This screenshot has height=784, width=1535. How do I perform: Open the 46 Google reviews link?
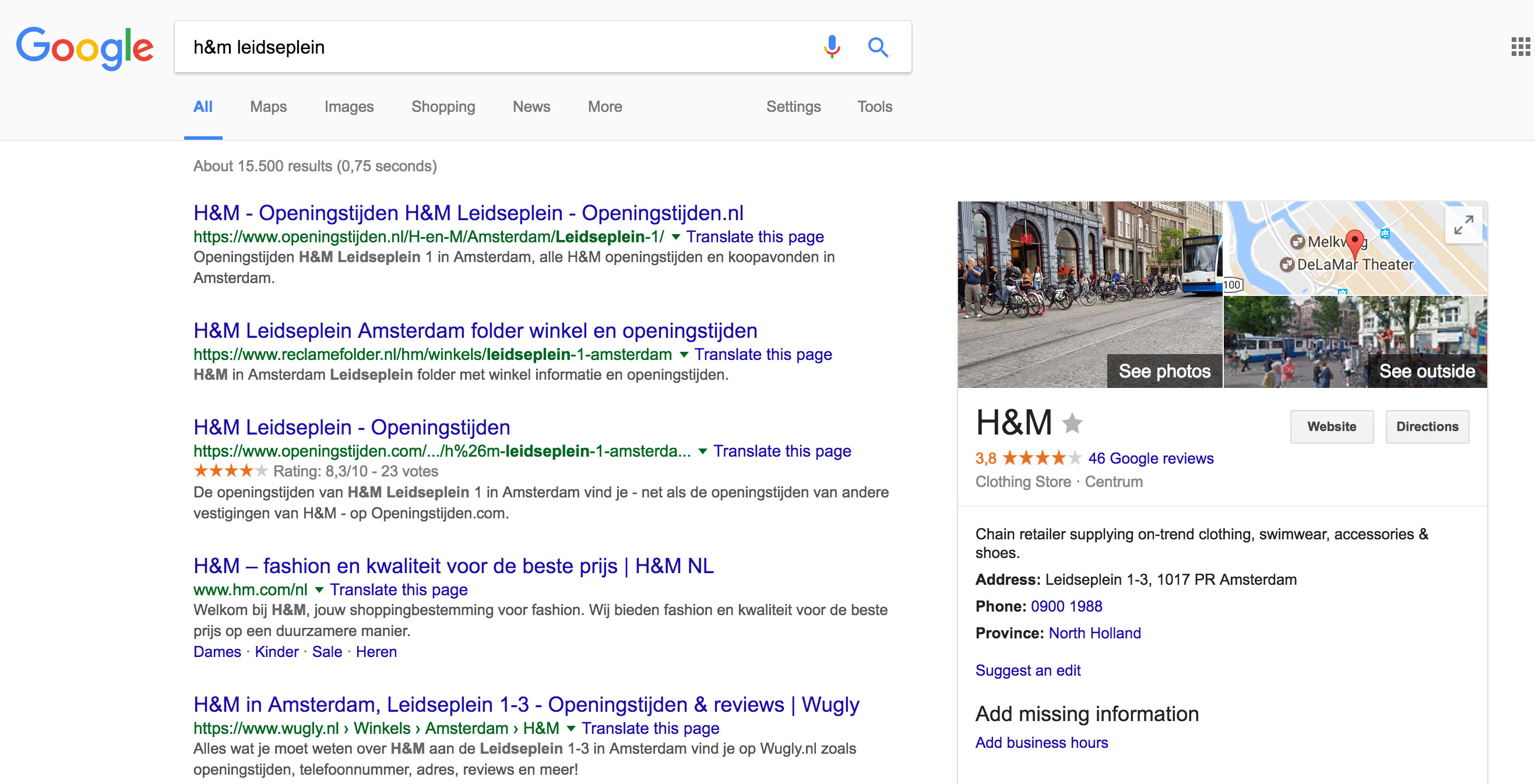[1150, 458]
